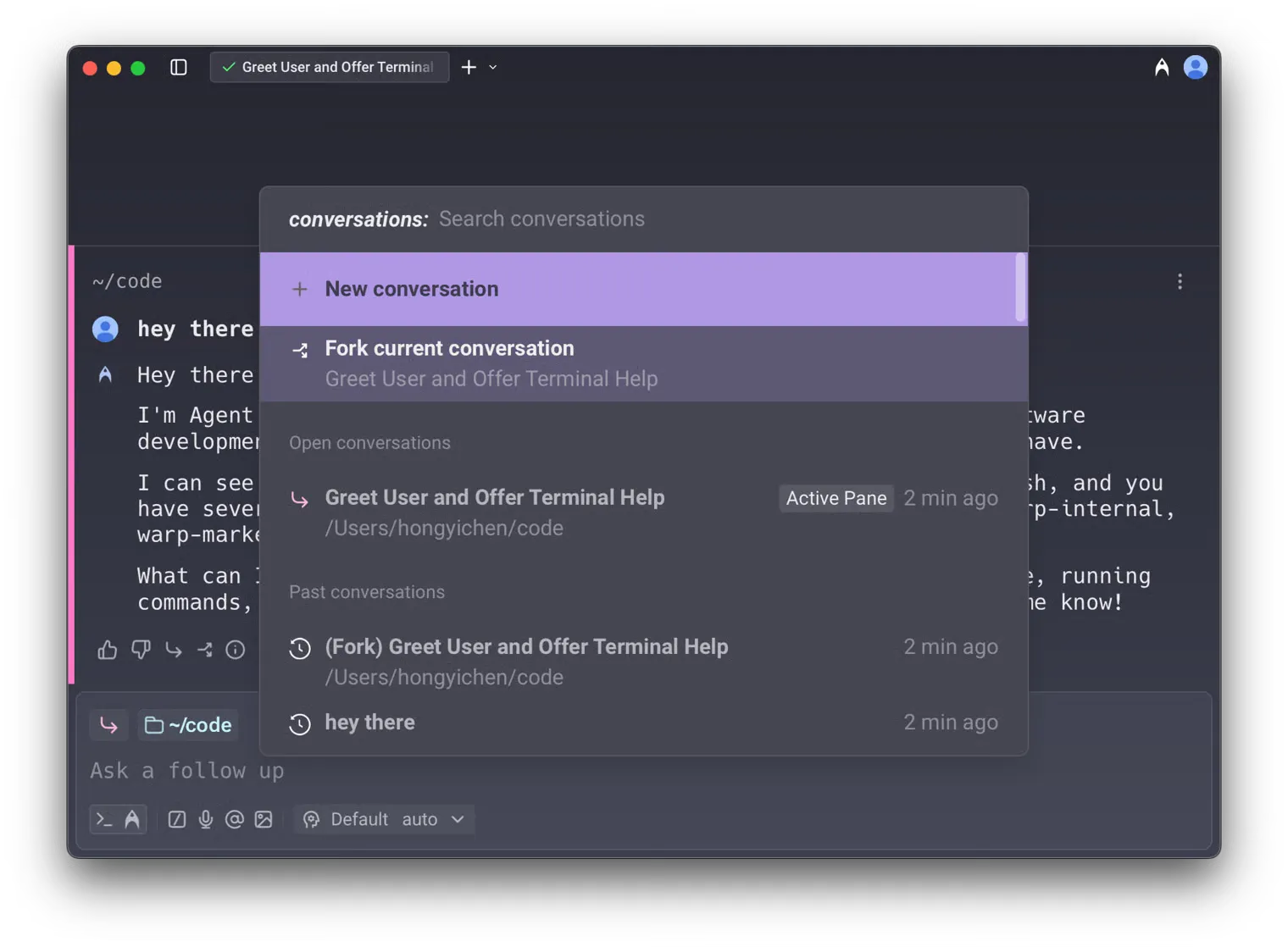Open the info icon below the response
This screenshot has width=1288, height=947.
coord(235,649)
